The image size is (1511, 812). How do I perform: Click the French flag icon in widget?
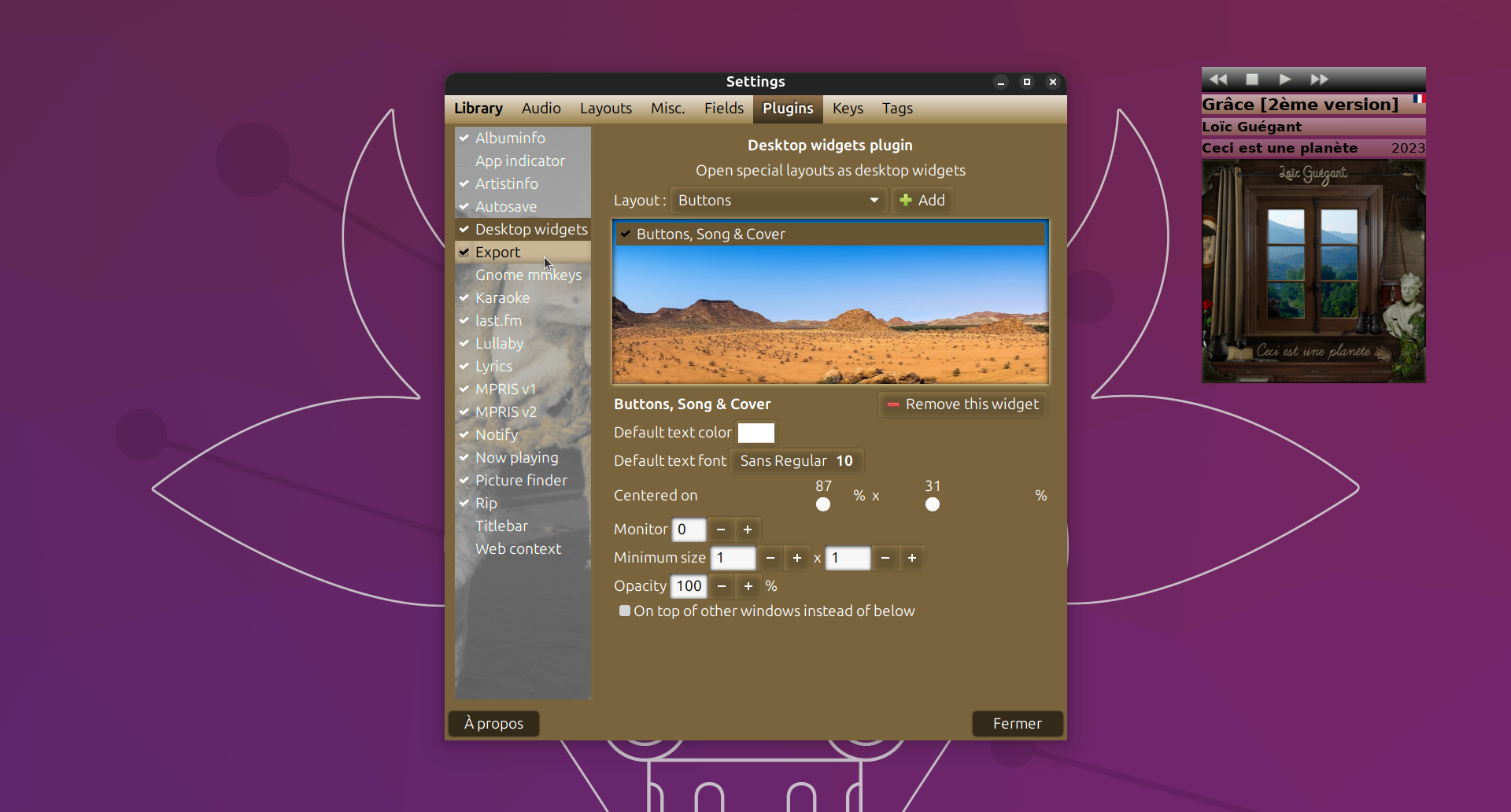pyautogui.click(x=1418, y=99)
